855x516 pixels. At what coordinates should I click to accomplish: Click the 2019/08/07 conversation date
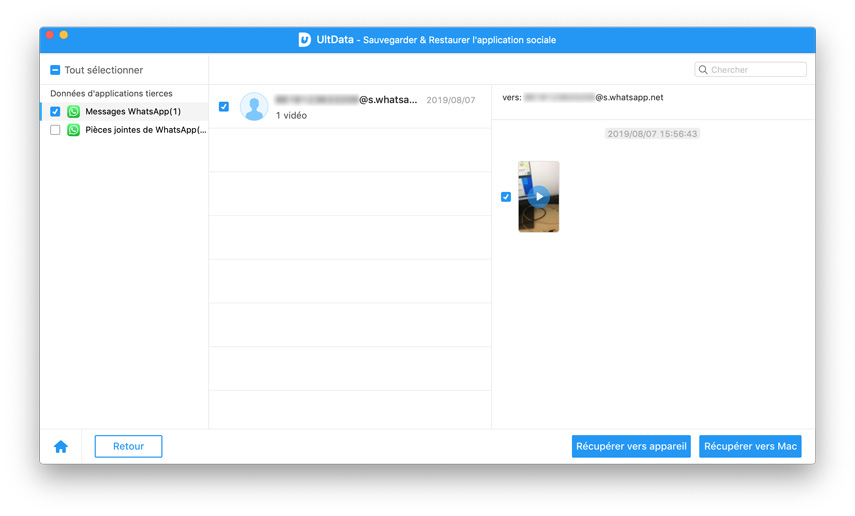(450, 100)
